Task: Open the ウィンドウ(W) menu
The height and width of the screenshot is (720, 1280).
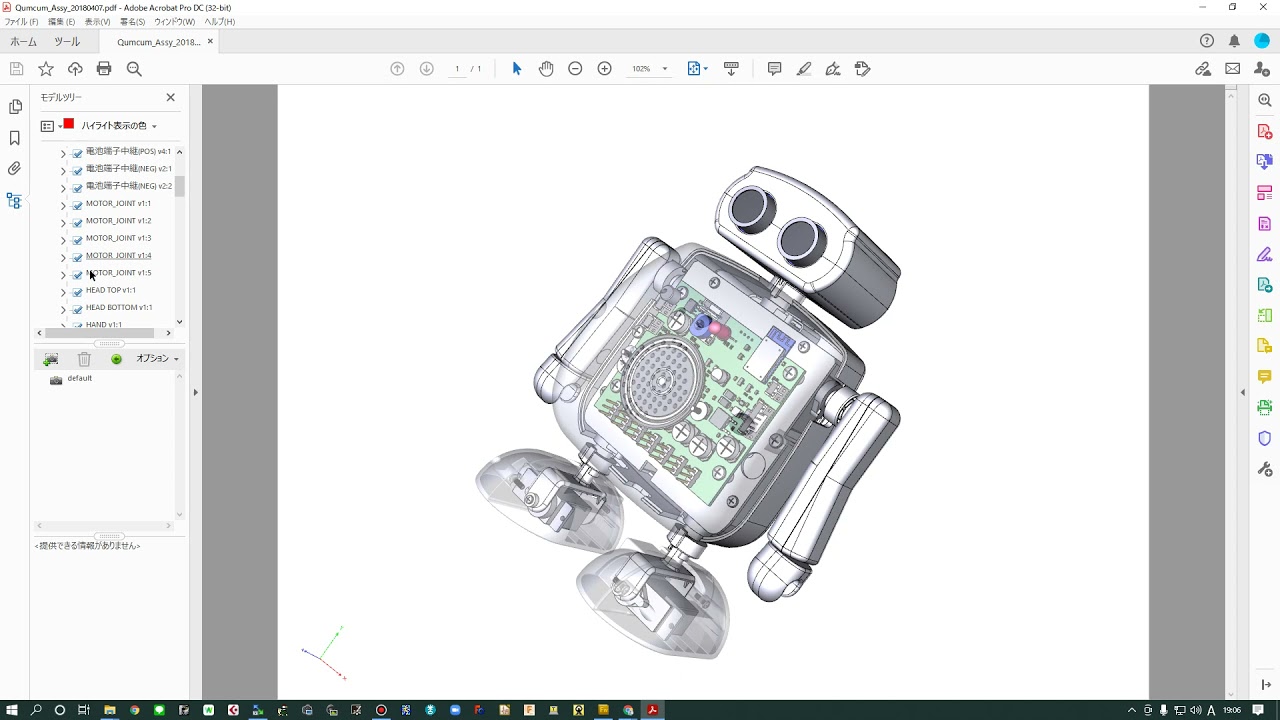Action: pyautogui.click(x=174, y=22)
